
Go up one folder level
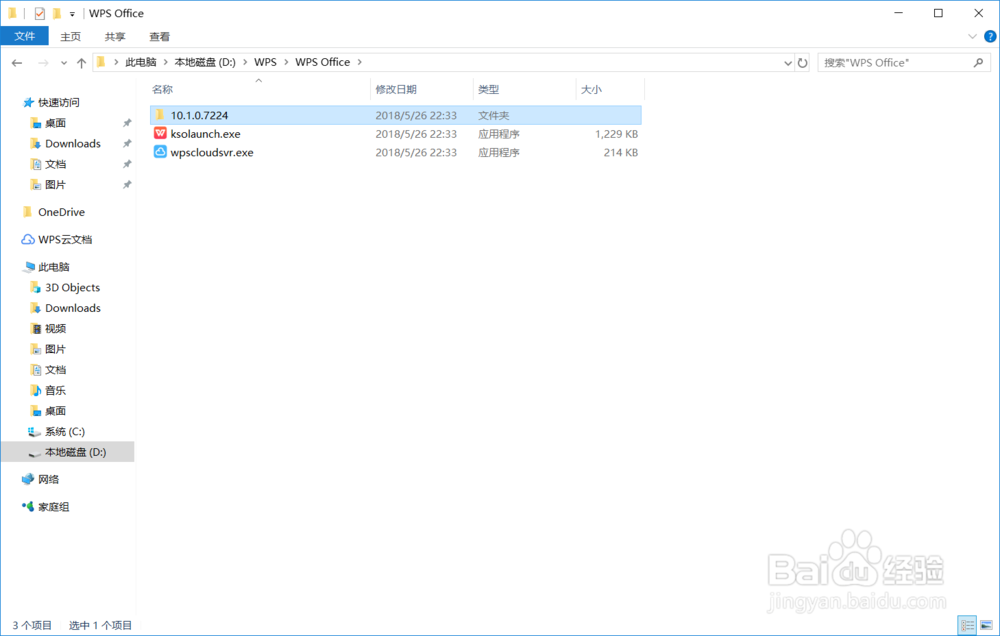tap(81, 63)
